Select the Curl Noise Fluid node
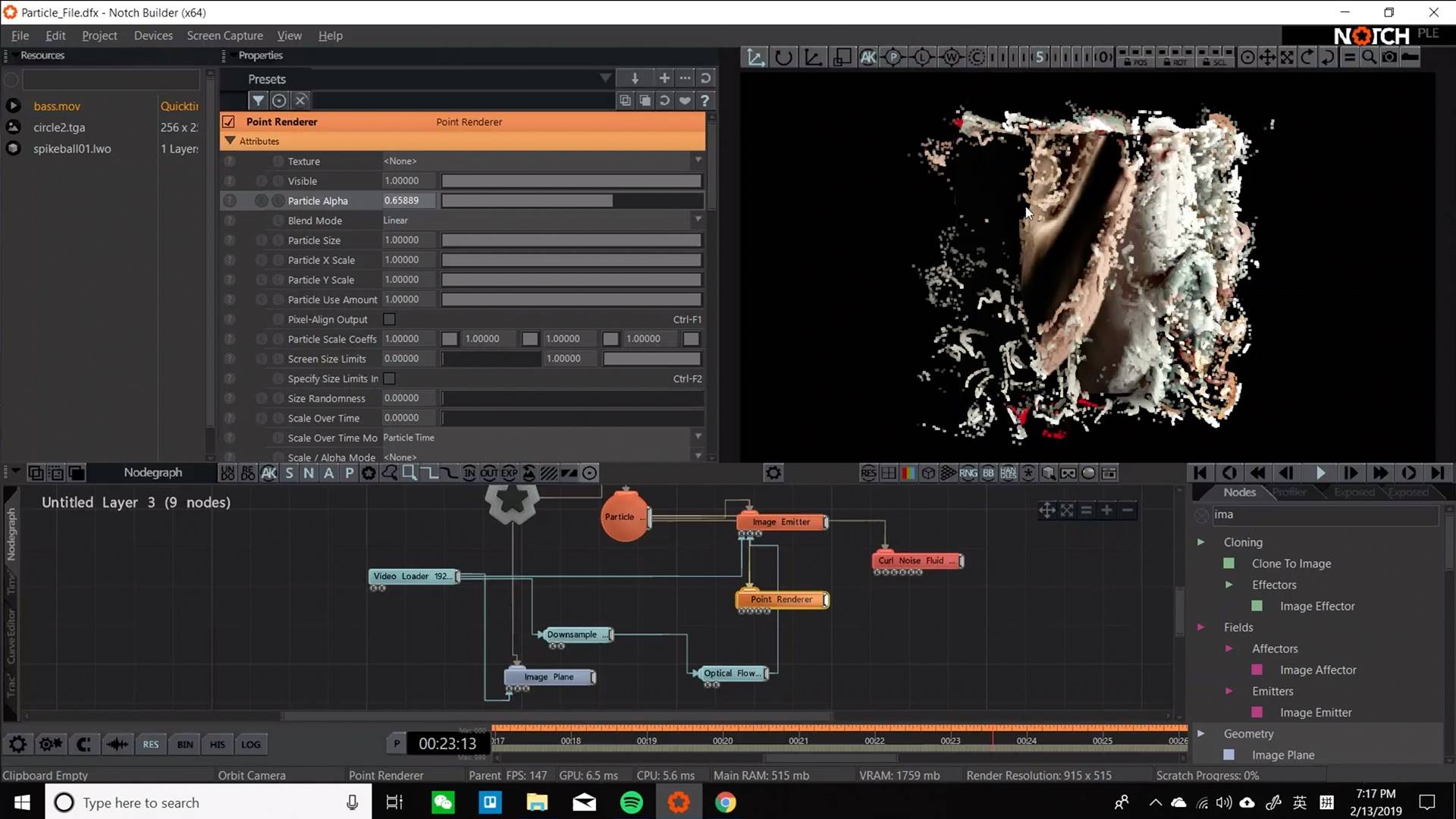 (x=918, y=561)
